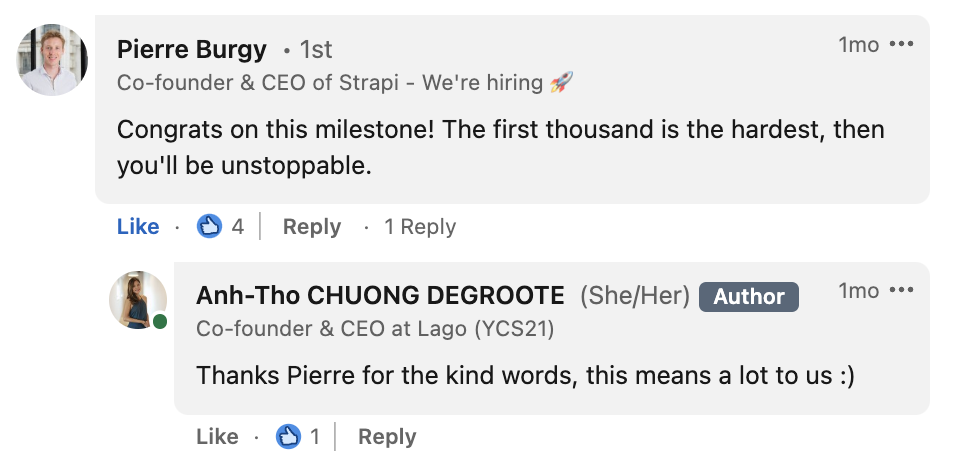Open Pierre Burgy's profile photo
This screenshot has height=470, width=956.
52,60
